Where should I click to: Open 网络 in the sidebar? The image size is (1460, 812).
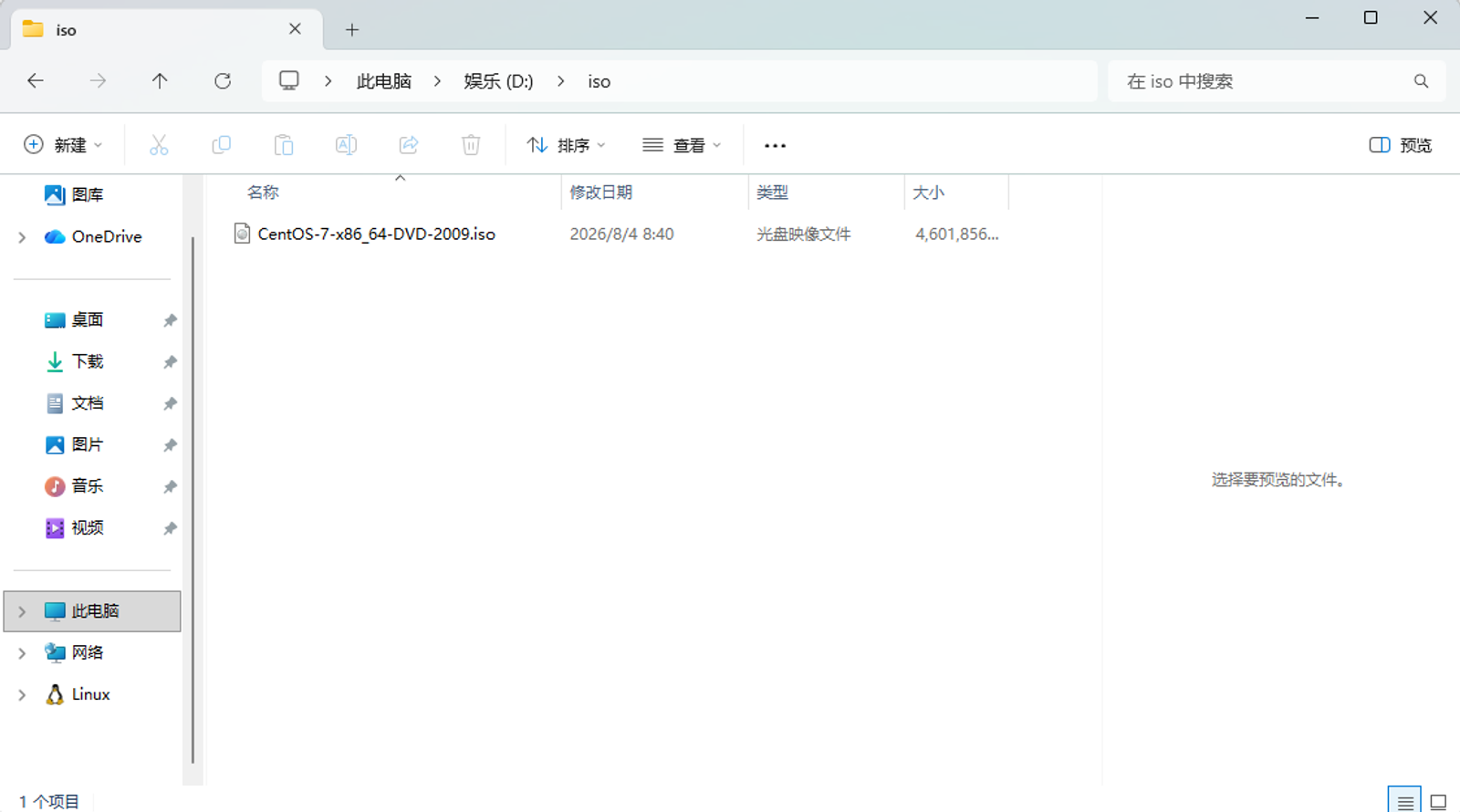(74, 652)
